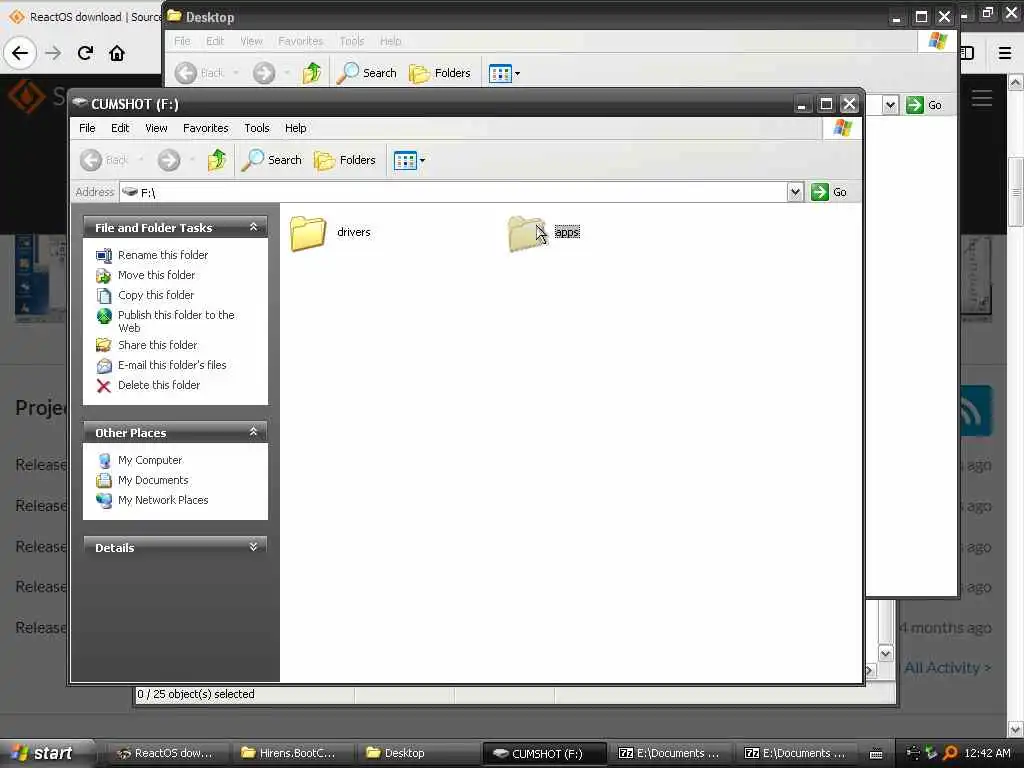Image resolution: width=1024 pixels, height=768 pixels.
Task: Open My Computer from Other Places
Action: click(150, 460)
